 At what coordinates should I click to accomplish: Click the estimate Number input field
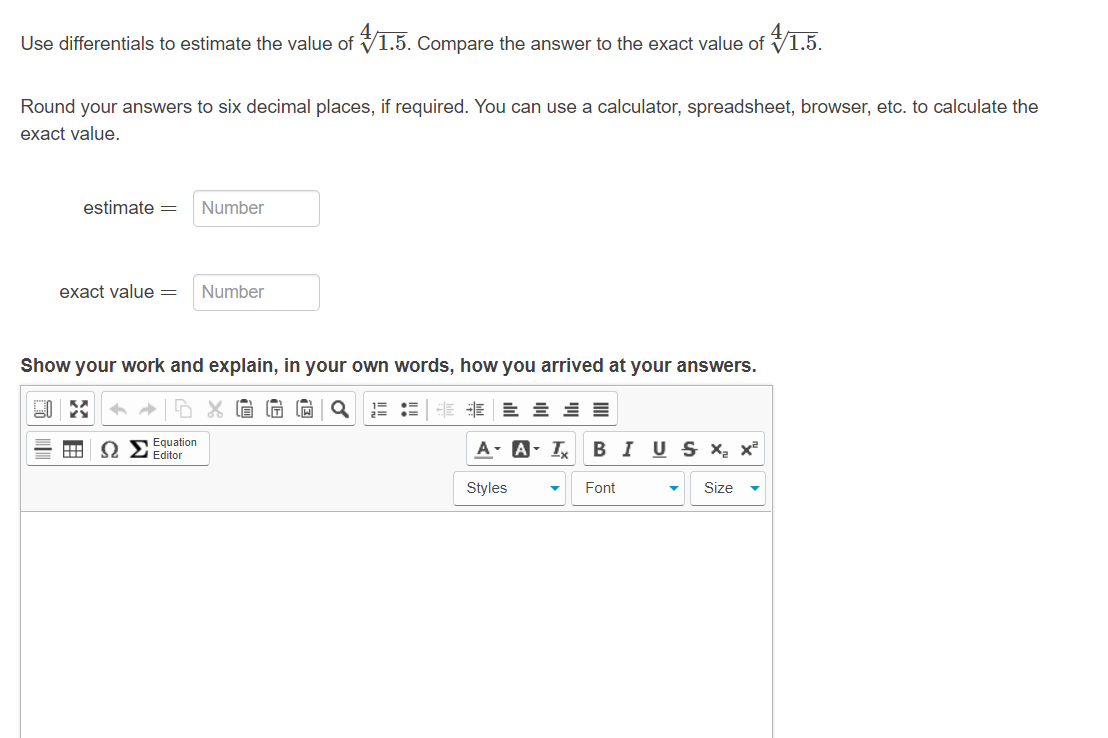click(256, 208)
